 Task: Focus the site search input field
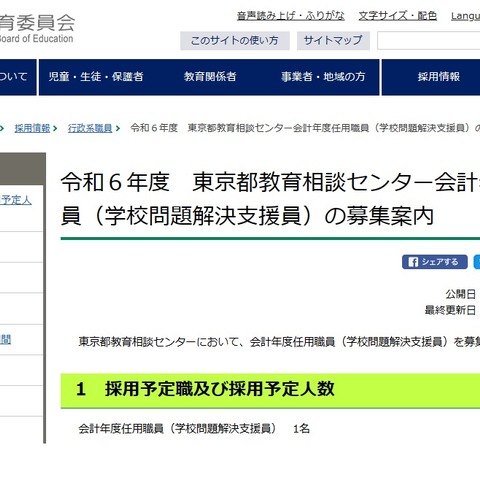click(x=429, y=41)
